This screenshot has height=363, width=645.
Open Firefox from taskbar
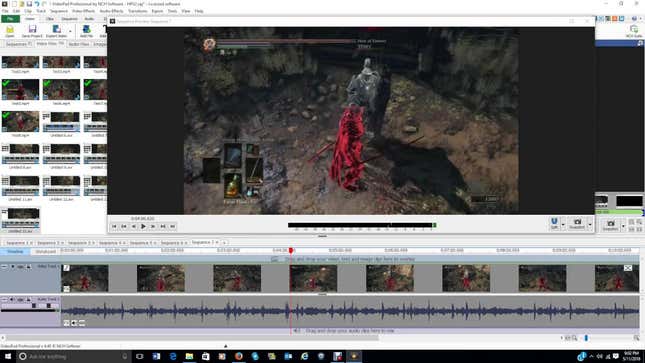[x=239, y=356]
